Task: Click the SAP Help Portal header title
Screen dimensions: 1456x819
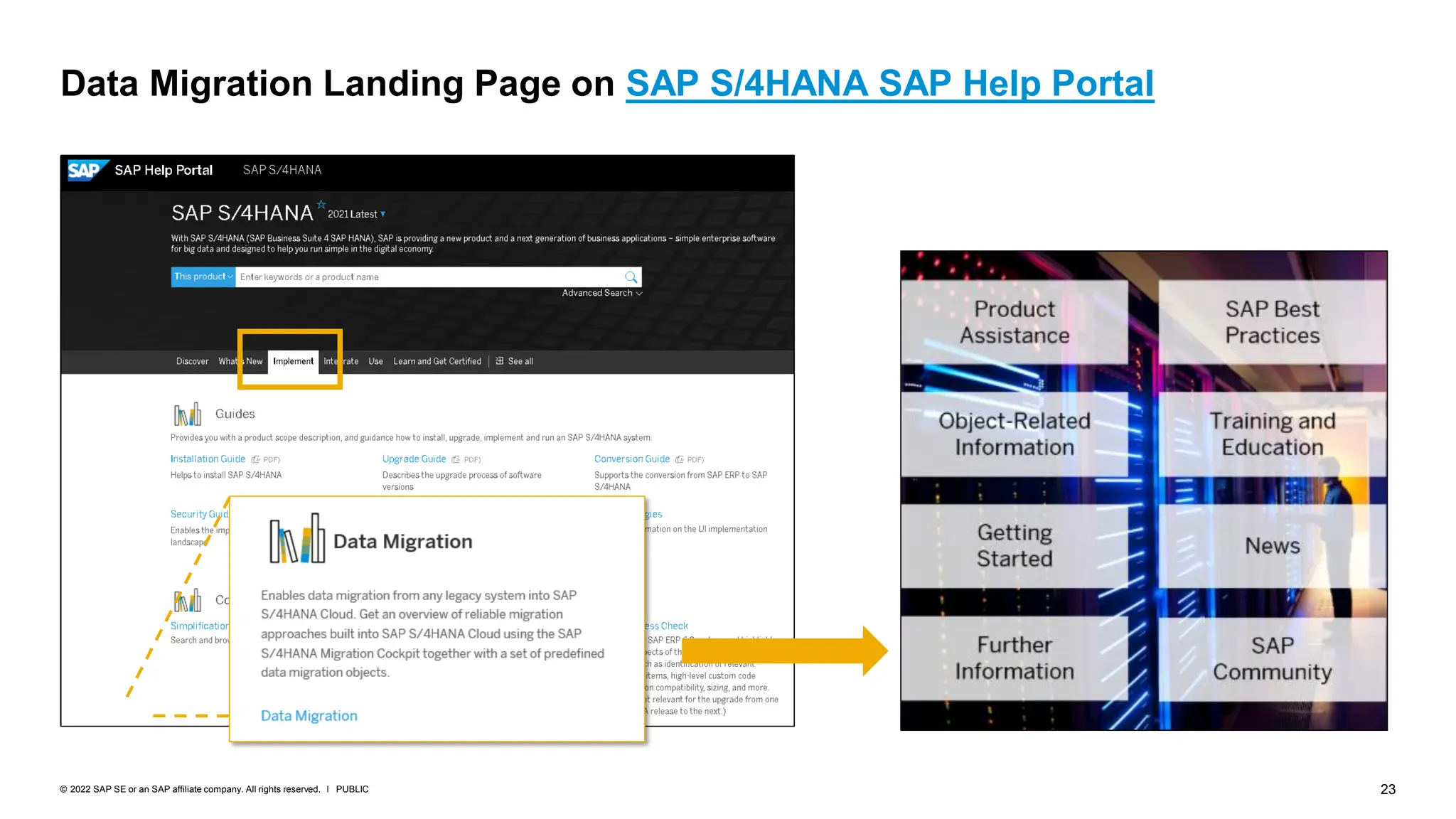Action: point(164,171)
